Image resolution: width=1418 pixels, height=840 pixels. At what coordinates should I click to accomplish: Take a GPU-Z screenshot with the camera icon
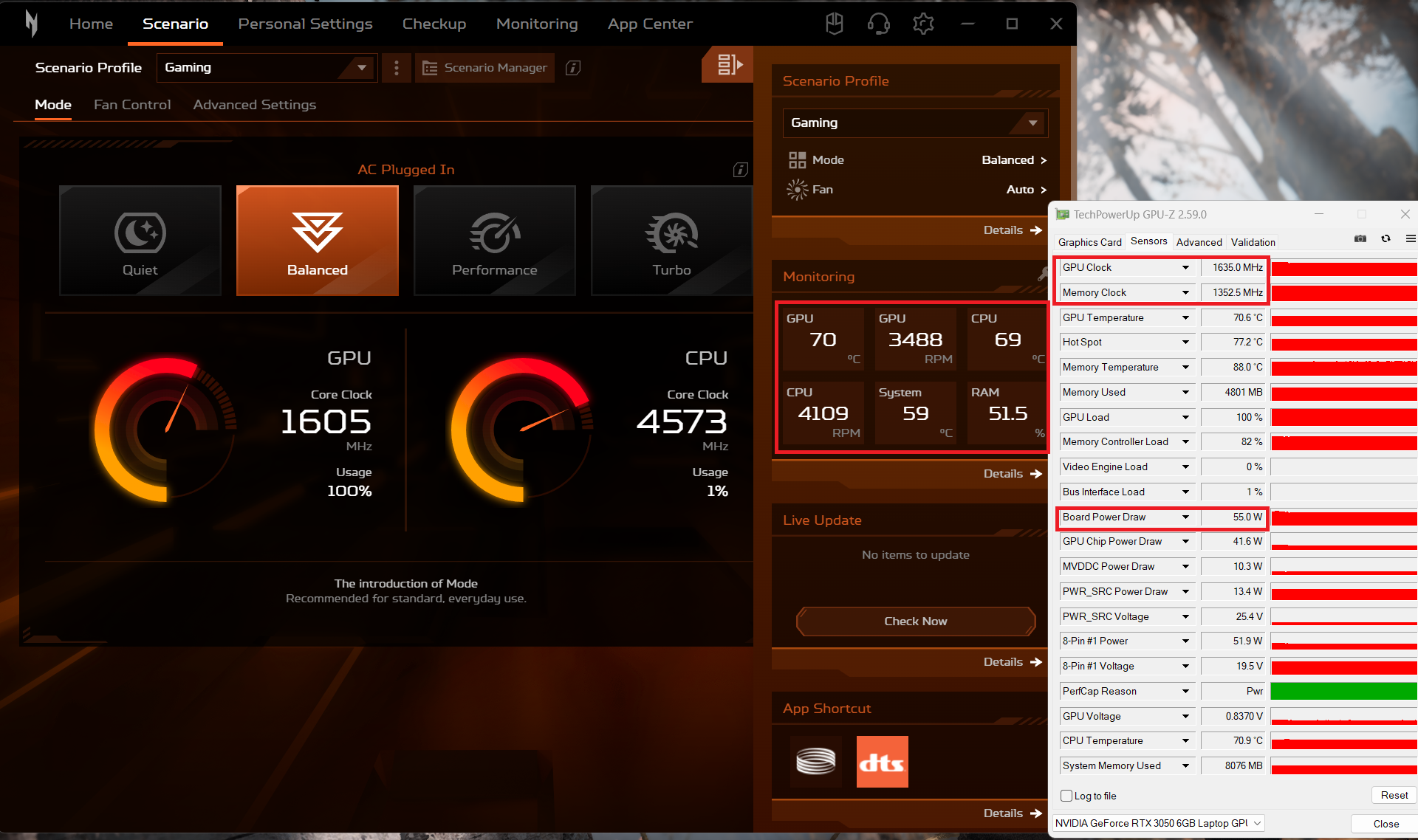1360,239
